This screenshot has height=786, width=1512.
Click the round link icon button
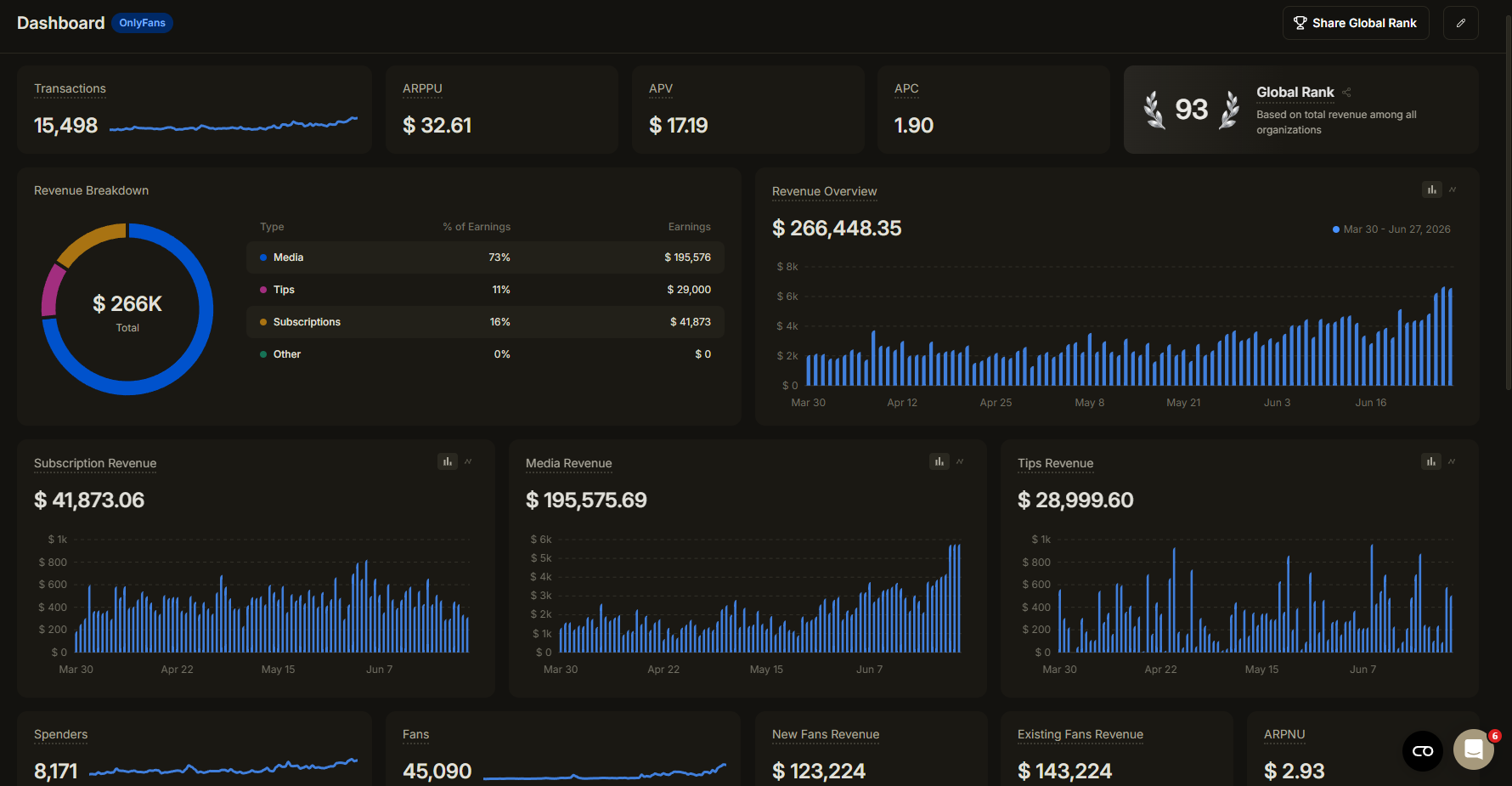(x=1423, y=751)
